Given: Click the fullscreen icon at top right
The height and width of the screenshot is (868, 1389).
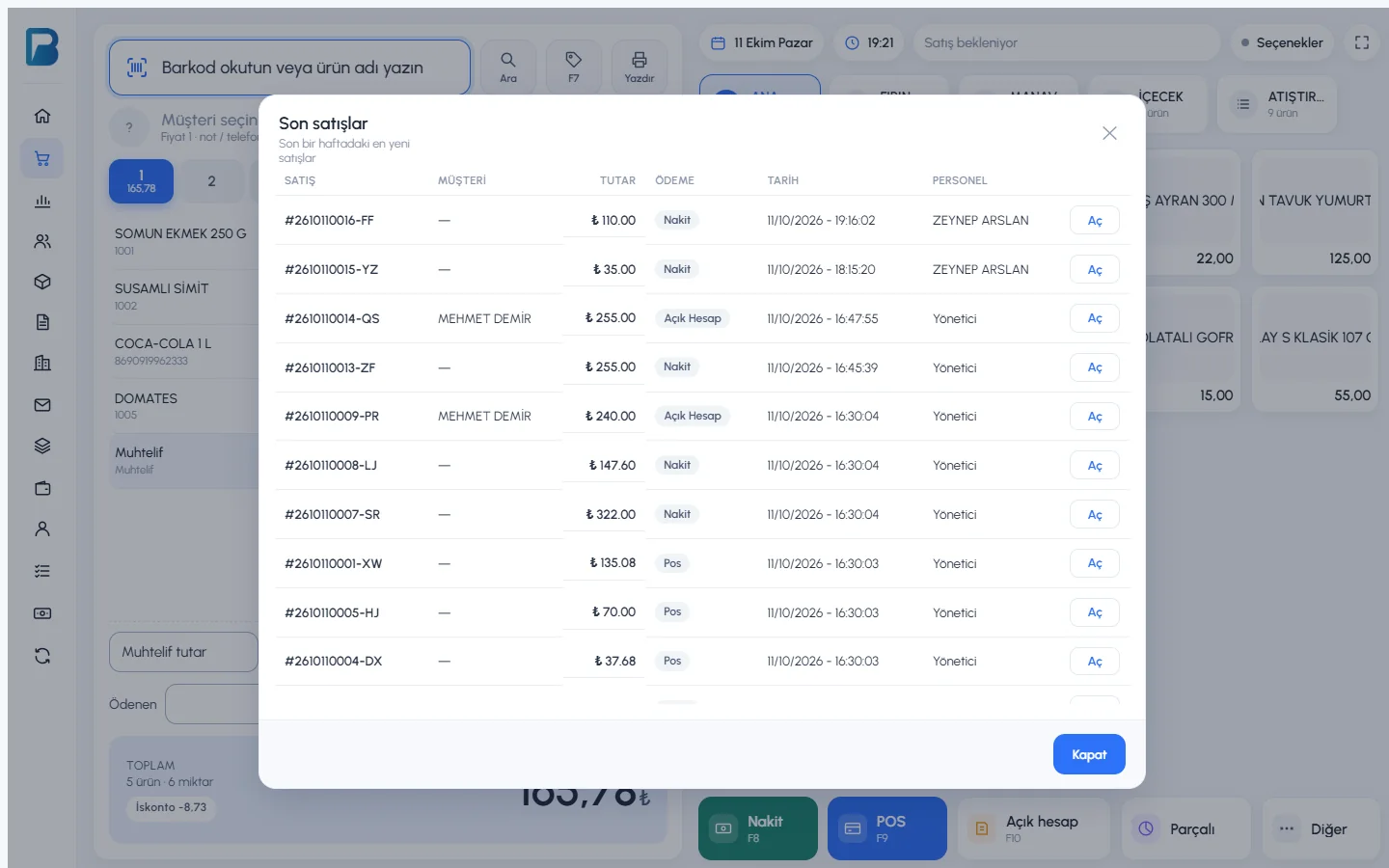Looking at the screenshot, I should point(1362,42).
